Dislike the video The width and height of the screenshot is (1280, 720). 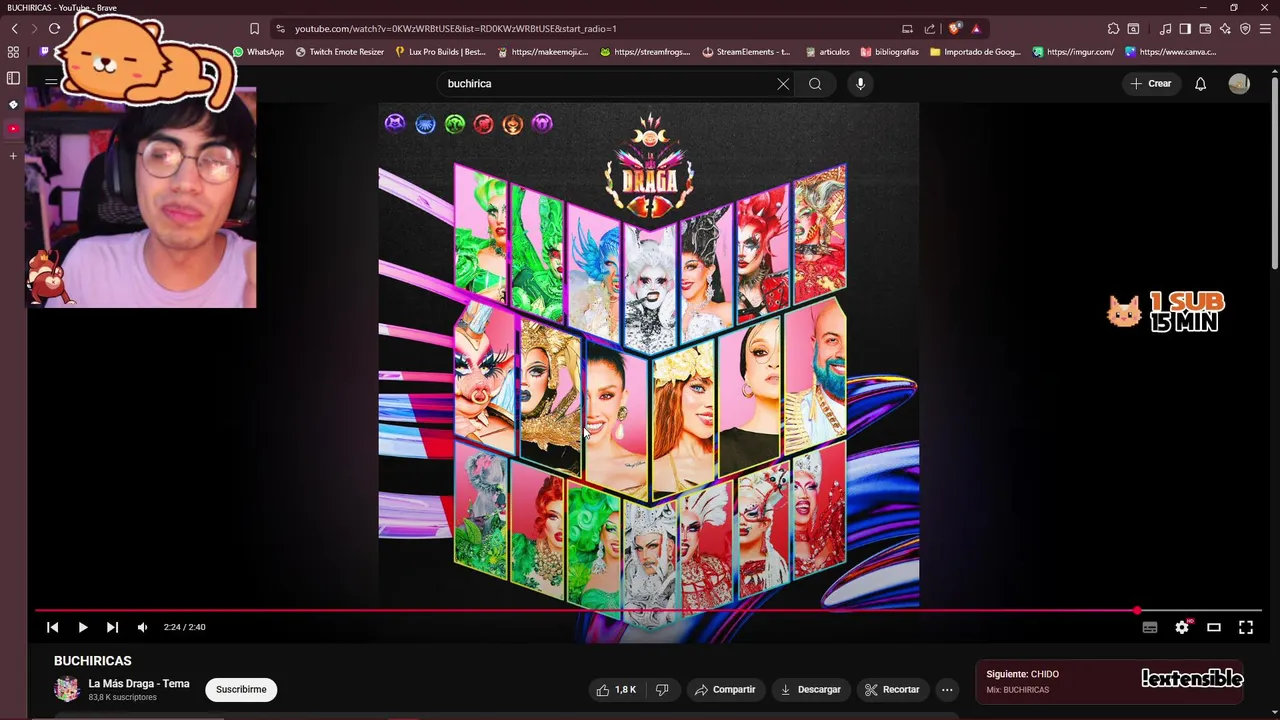coord(662,689)
